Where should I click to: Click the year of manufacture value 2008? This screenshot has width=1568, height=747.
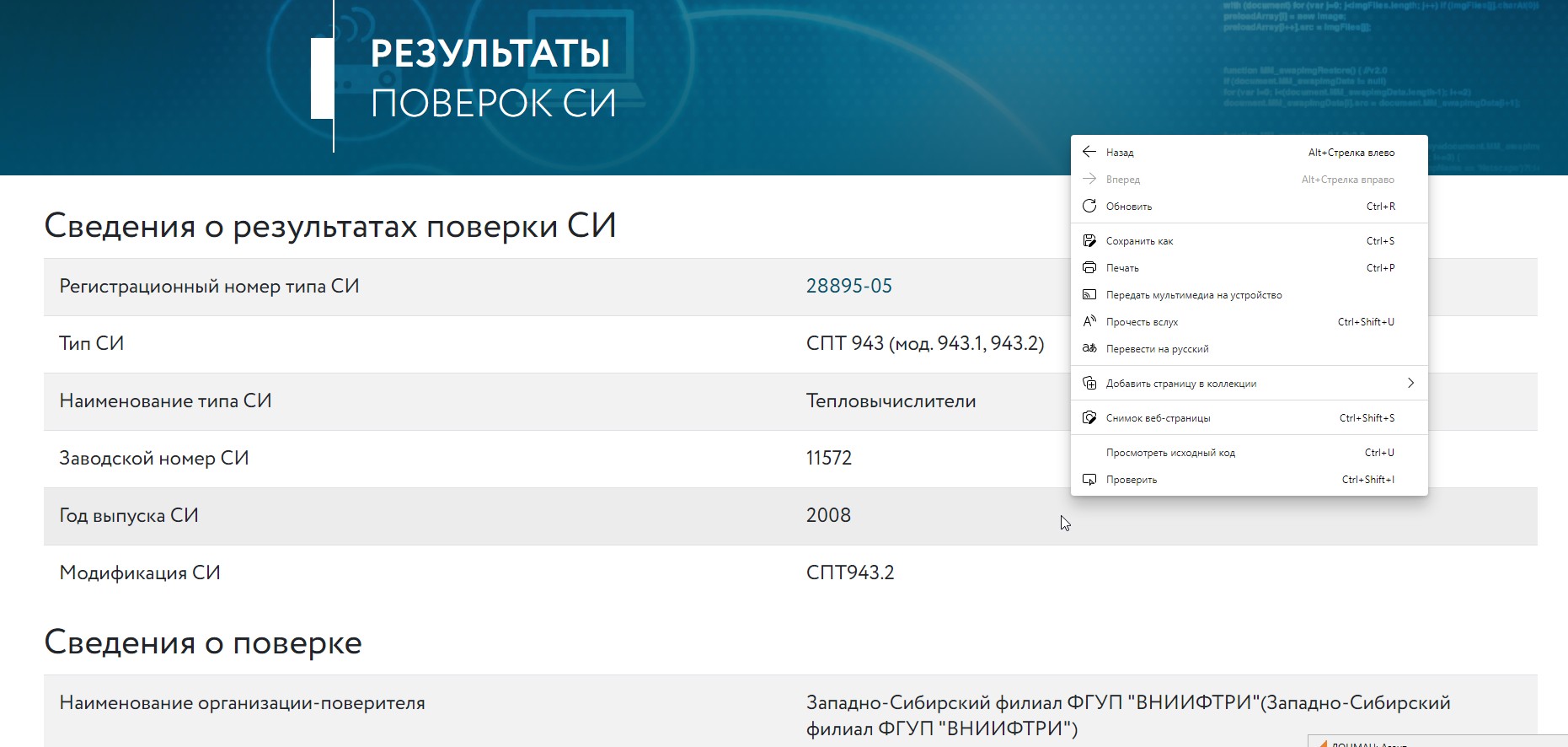[x=828, y=515]
